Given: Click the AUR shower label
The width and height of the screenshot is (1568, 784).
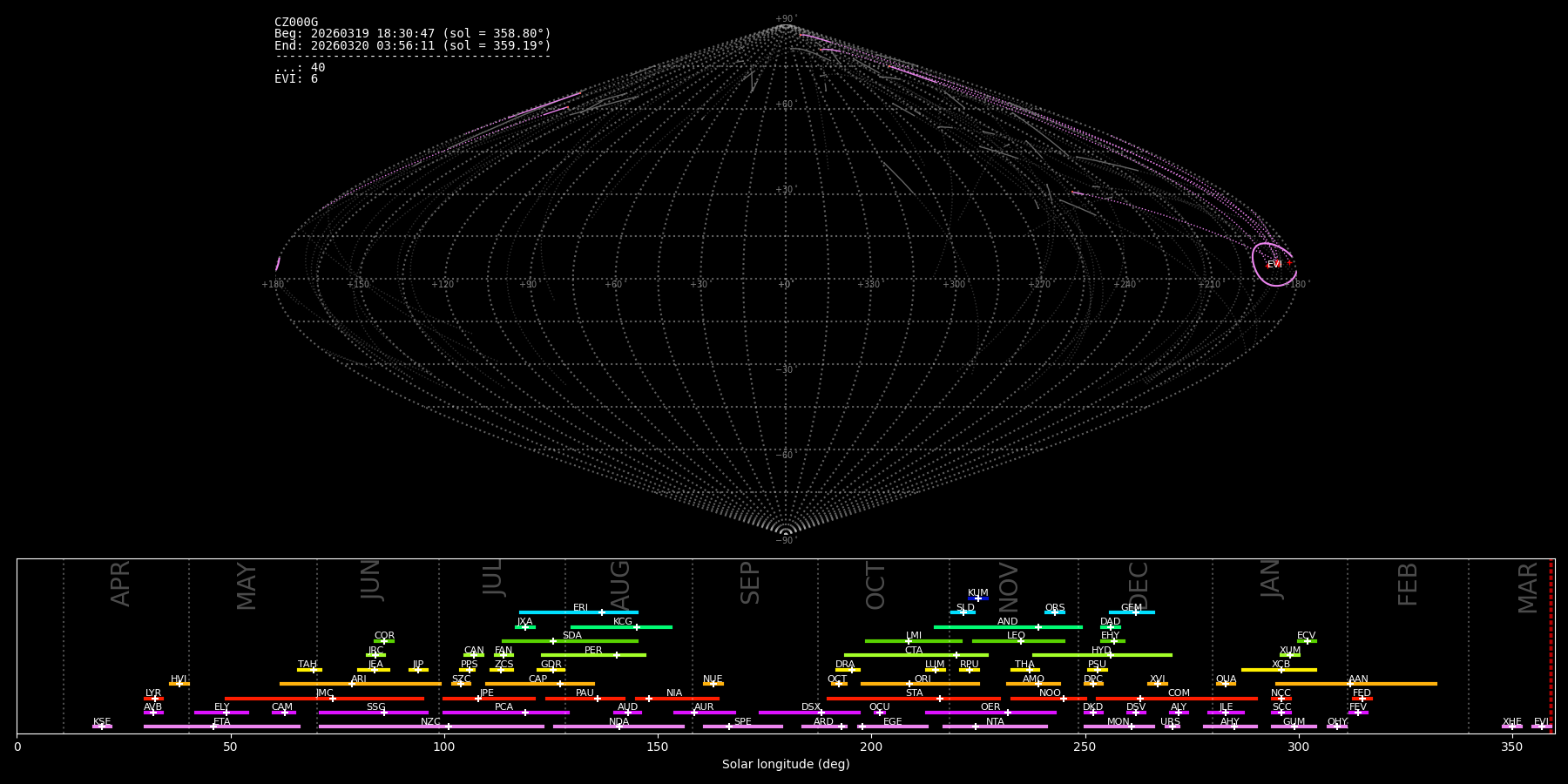Looking at the screenshot, I should (x=704, y=707).
